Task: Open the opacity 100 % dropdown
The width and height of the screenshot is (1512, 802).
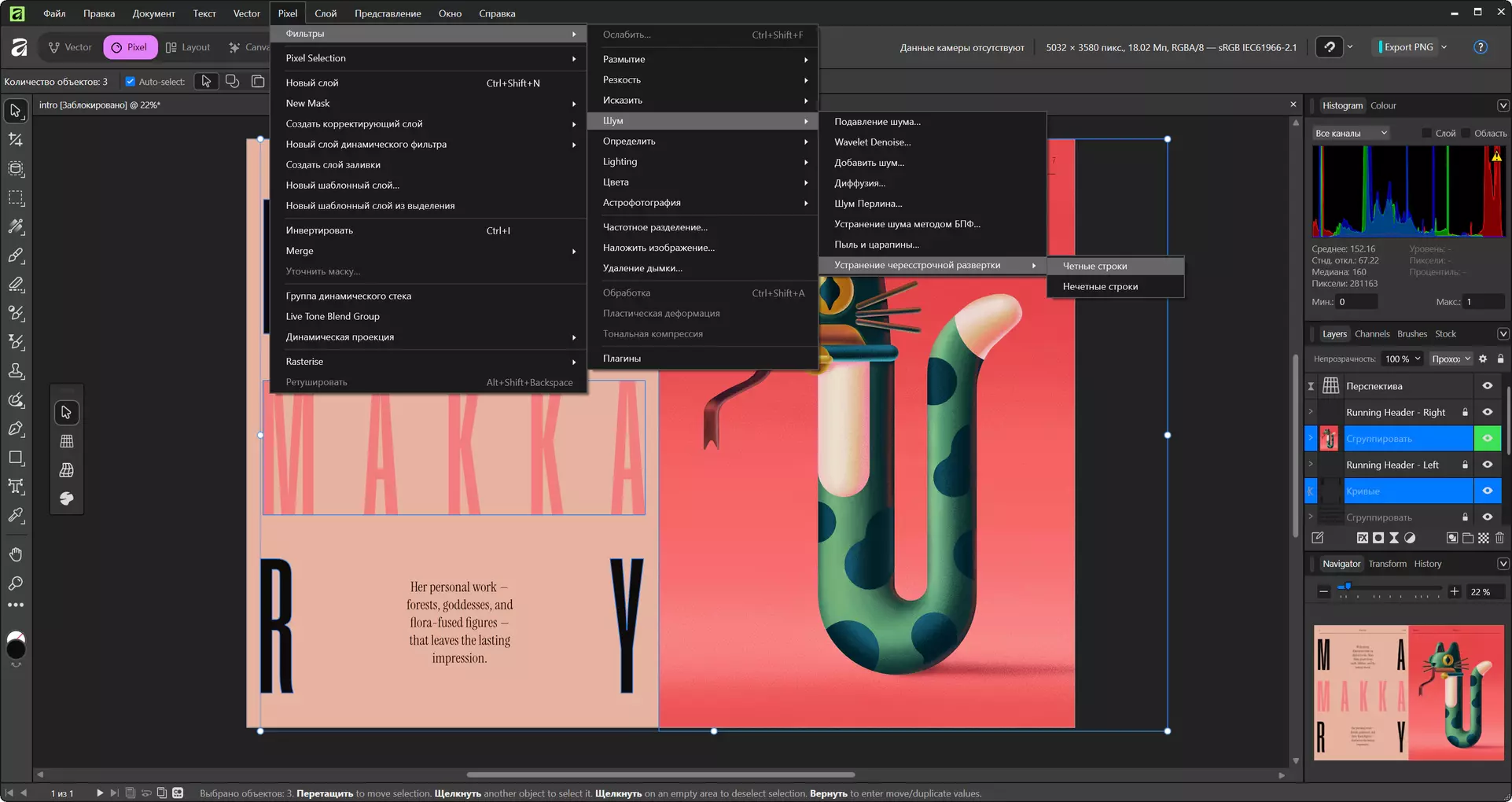Action: (1403, 359)
